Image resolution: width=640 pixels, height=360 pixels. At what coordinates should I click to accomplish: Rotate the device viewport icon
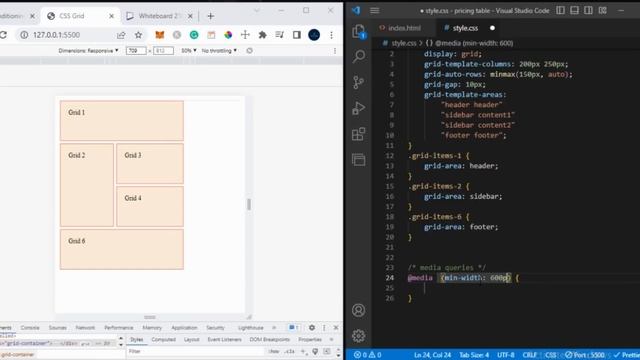(249, 51)
